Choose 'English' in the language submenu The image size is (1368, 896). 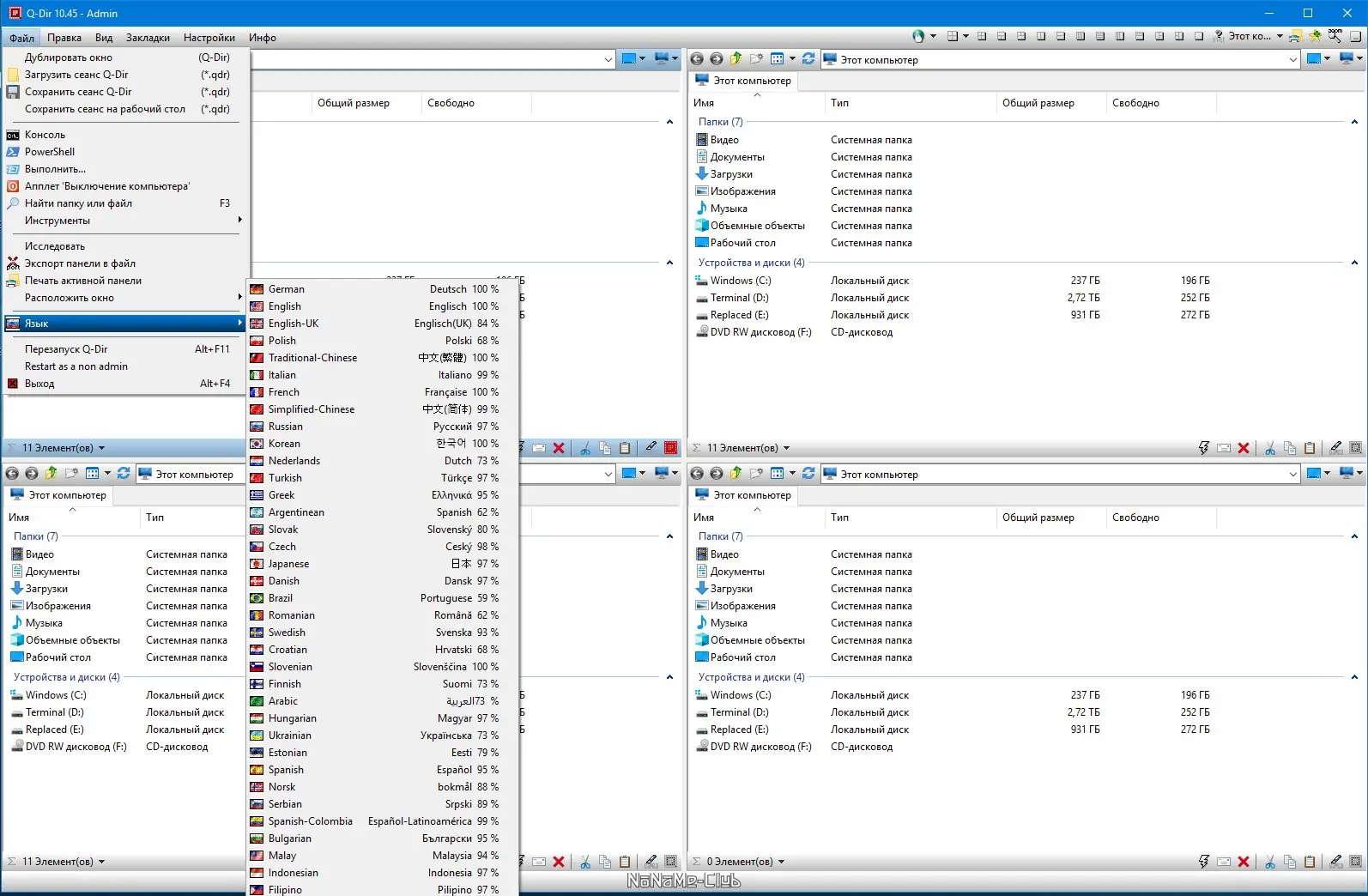coord(383,306)
